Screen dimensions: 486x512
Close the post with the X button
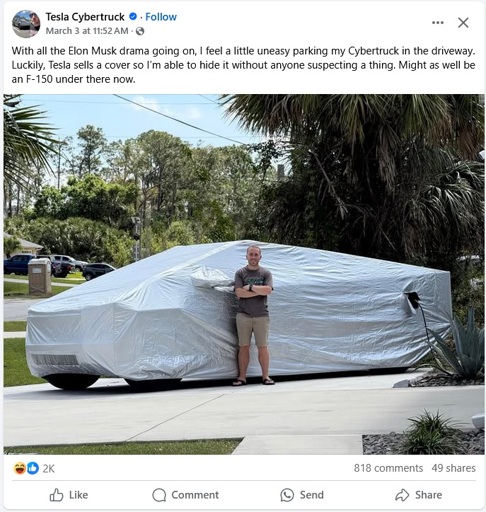point(463,23)
